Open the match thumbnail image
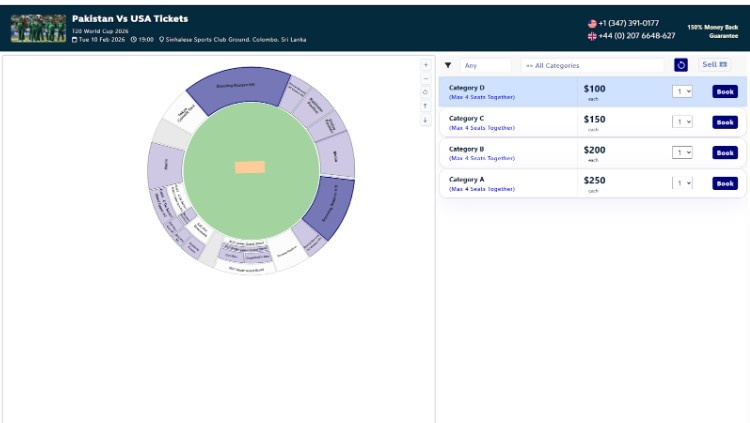 click(x=38, y=28)
